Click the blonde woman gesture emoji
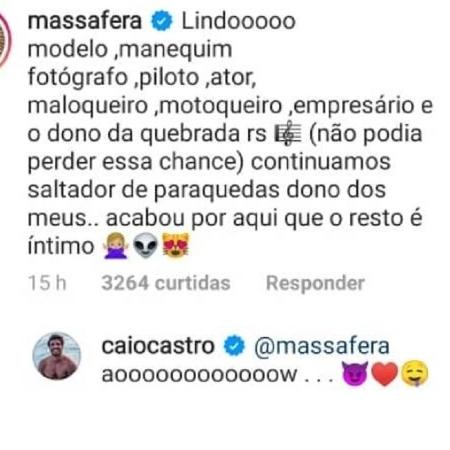Viewport: 450px width, 450px height. tap(116, 246)
